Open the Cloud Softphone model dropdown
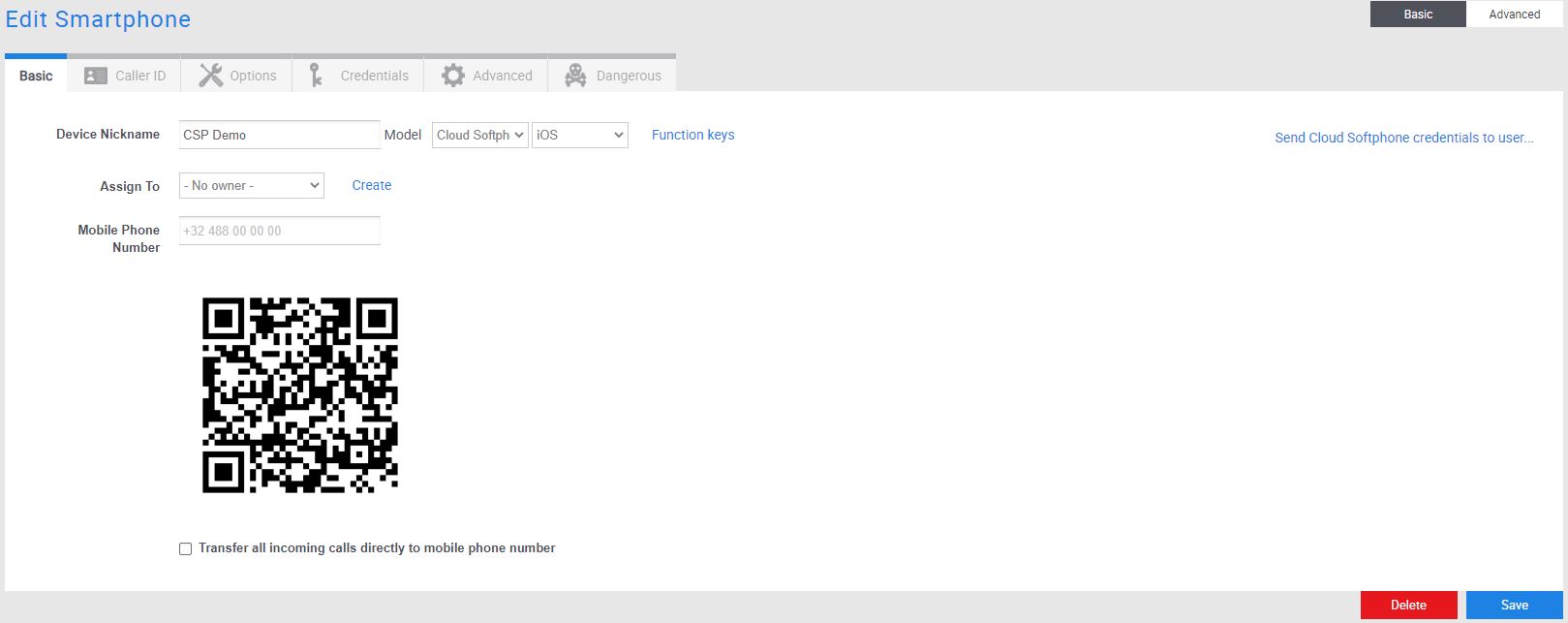This screenshot has height=623, width=1568. (x=479, y=136)
